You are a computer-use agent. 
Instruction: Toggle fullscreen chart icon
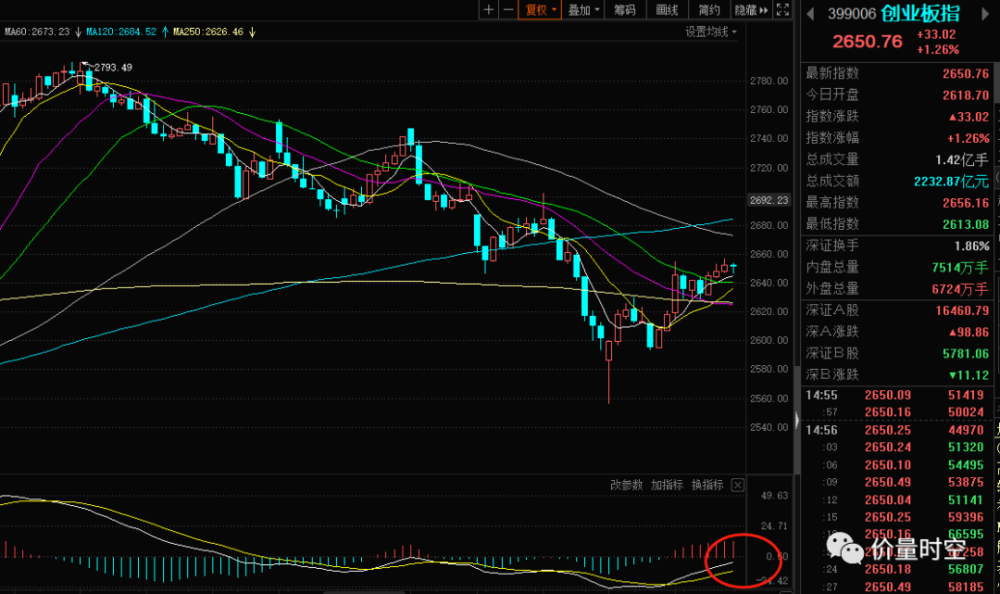pos(783,10)
